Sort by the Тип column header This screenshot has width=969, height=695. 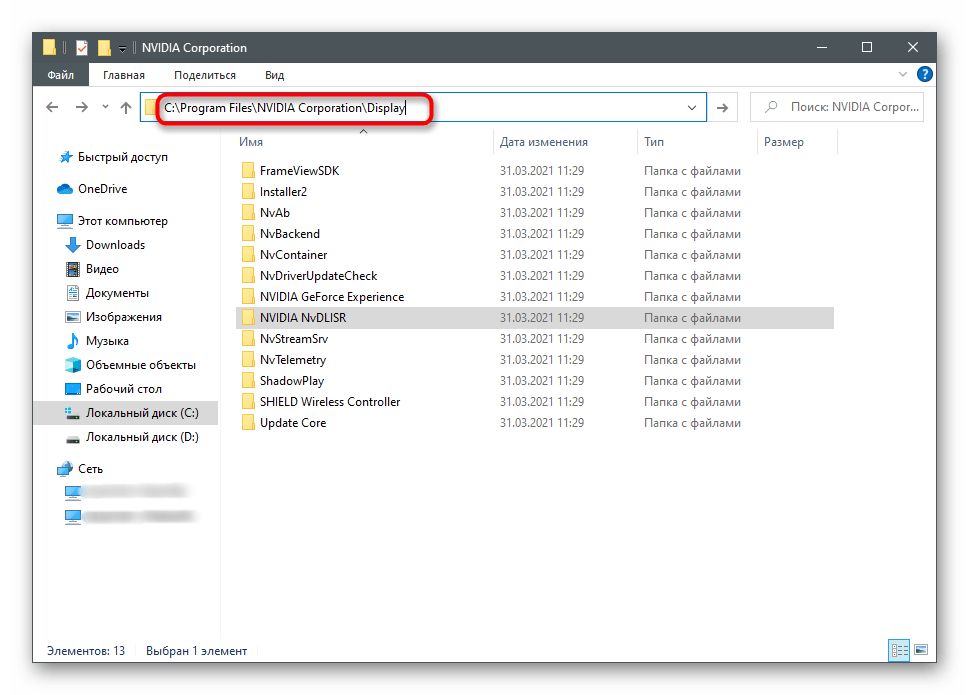pyautogui.click(x=654, y=141)
